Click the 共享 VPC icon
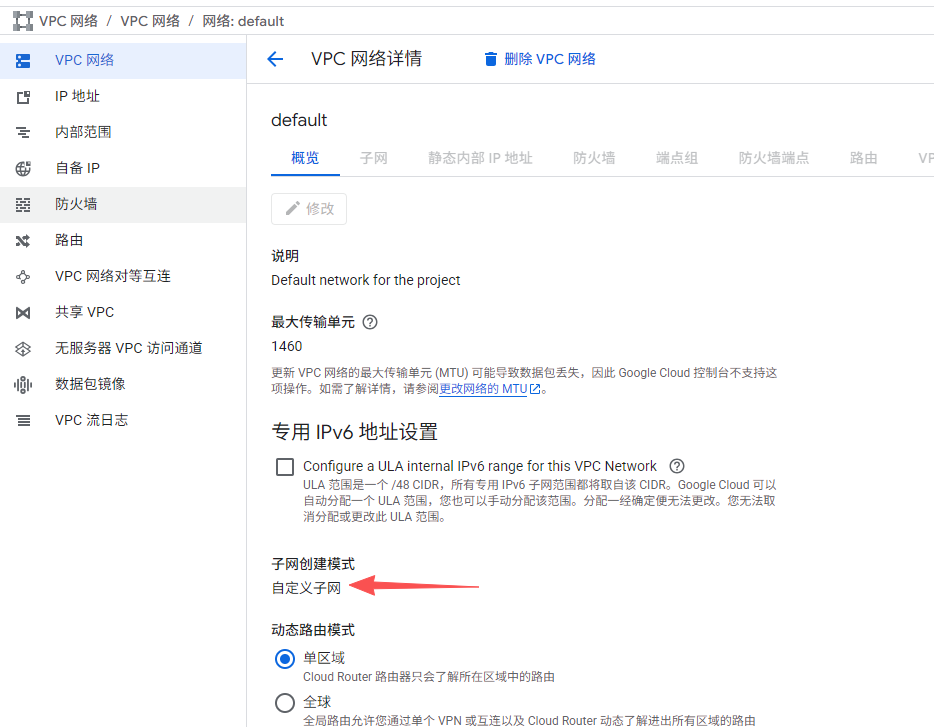This screenshot has height=727, width=934. click(x=23, y=312)
